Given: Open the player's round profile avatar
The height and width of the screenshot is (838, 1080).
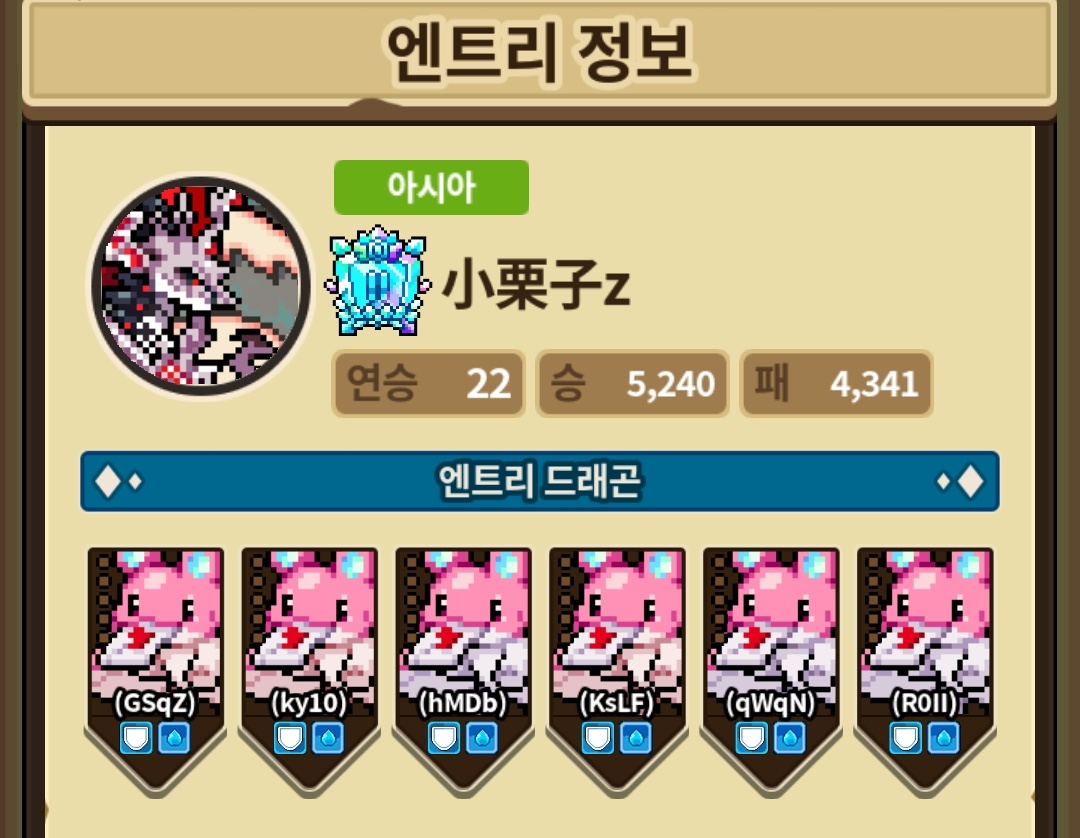Looking at the screenshot, I should point(201,286).
